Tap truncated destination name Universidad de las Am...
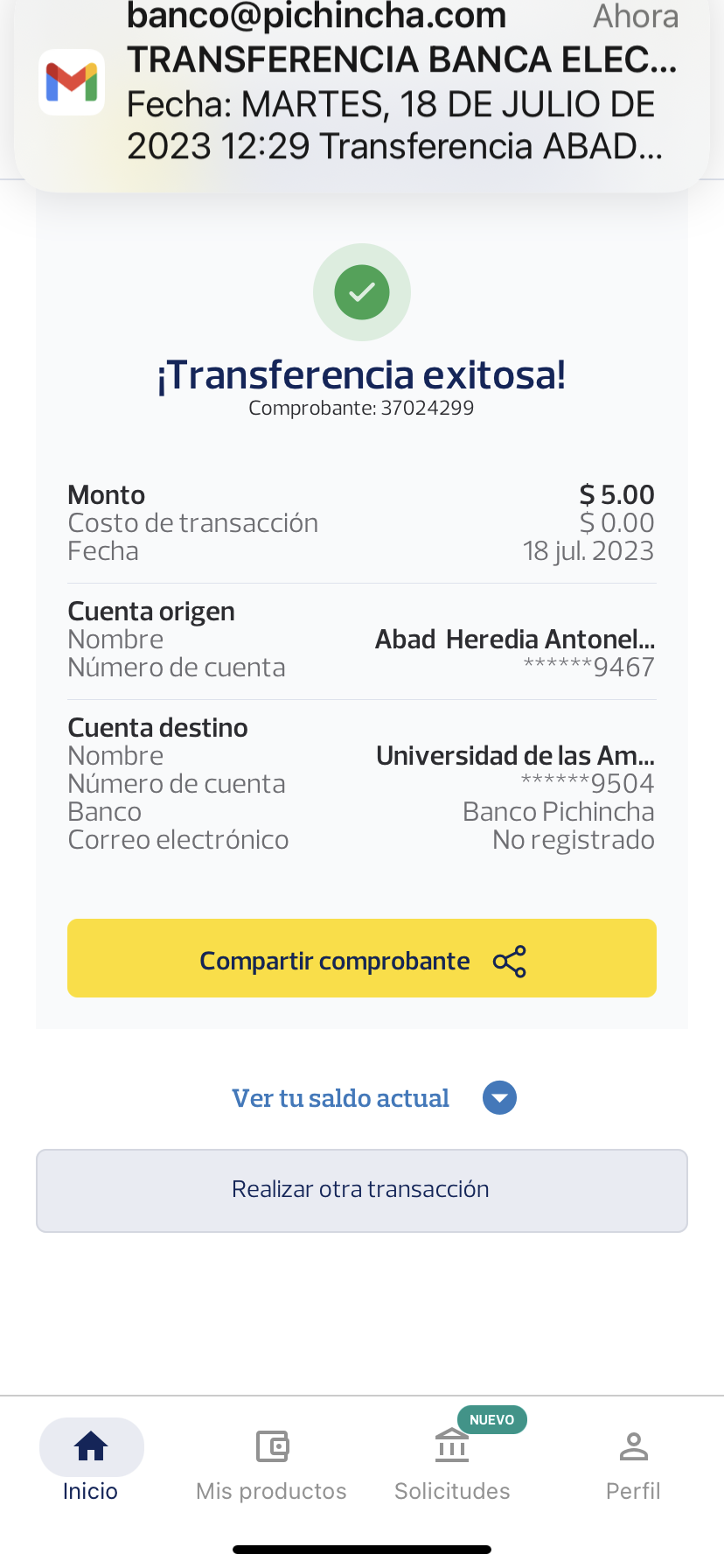This screenshot has height=1568, width=724. point(515,755)
